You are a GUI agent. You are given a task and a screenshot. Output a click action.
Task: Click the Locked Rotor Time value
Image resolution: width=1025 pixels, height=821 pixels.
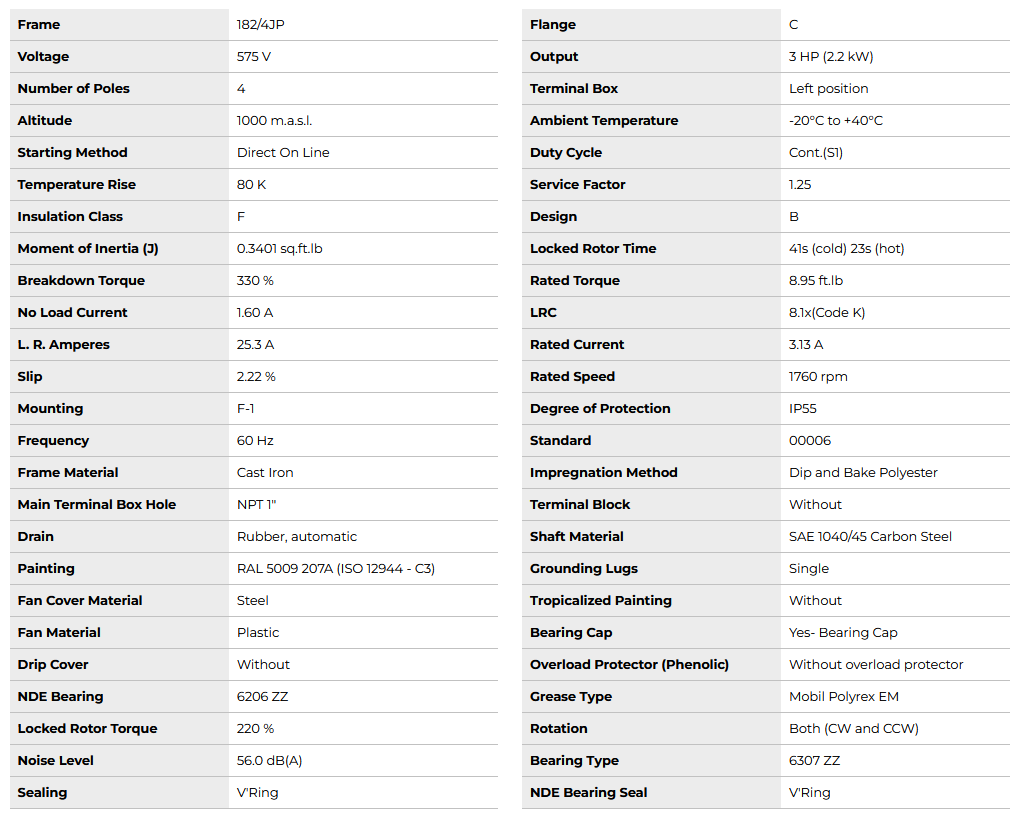[x=847, y=248]
